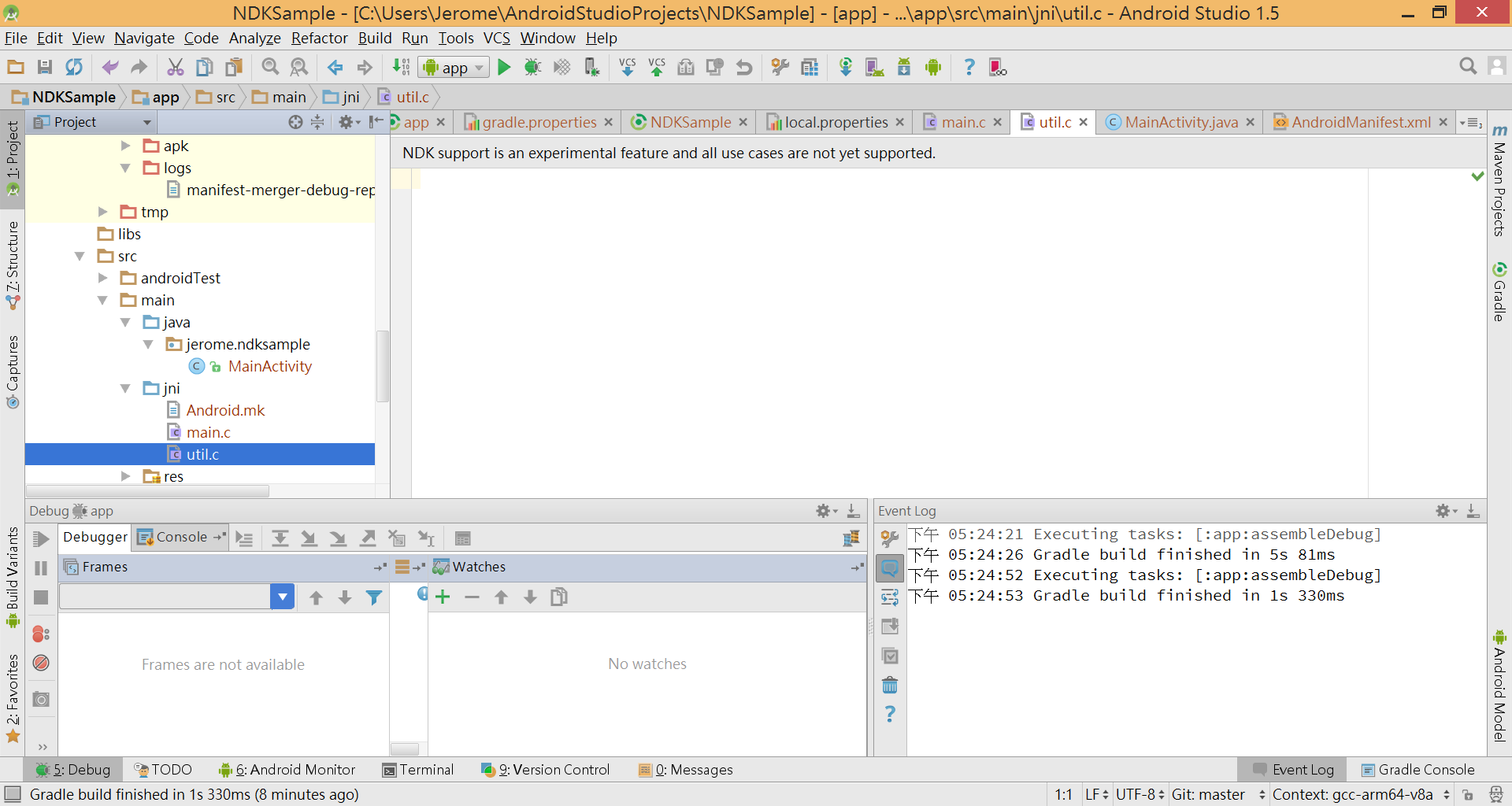1512x806 pixels.
Task: Toggle the View Breakpoints red dots icon
Action: [41, 634]
